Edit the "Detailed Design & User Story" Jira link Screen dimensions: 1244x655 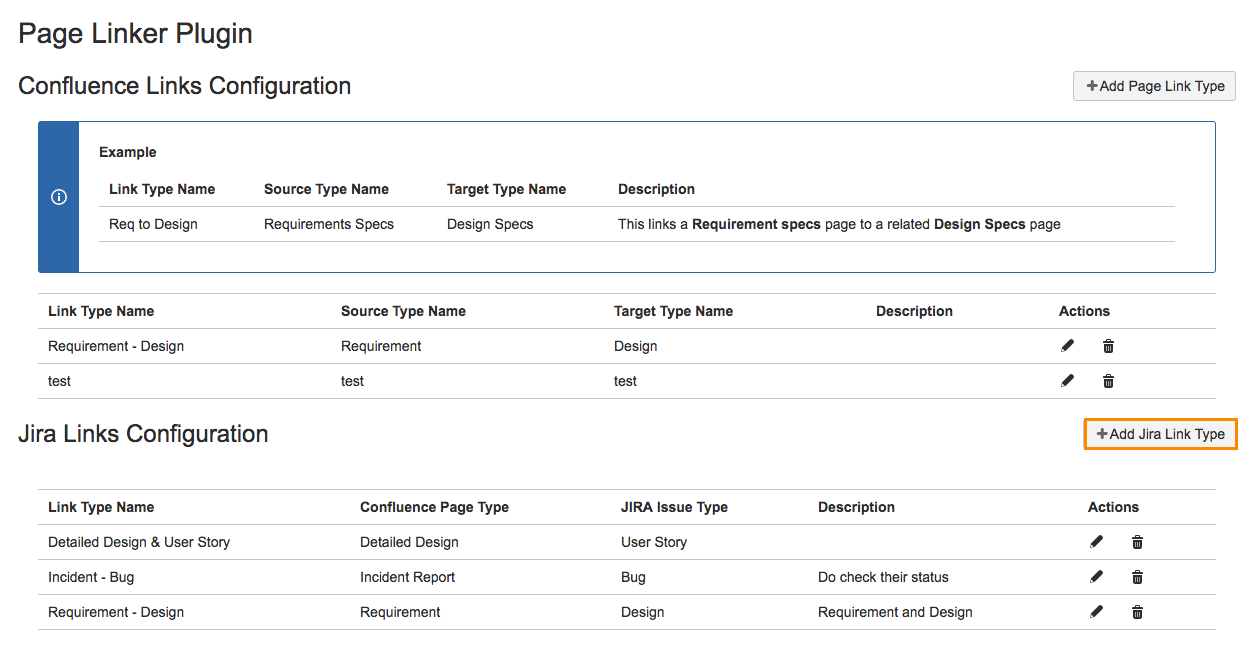tap(1096, 541)
